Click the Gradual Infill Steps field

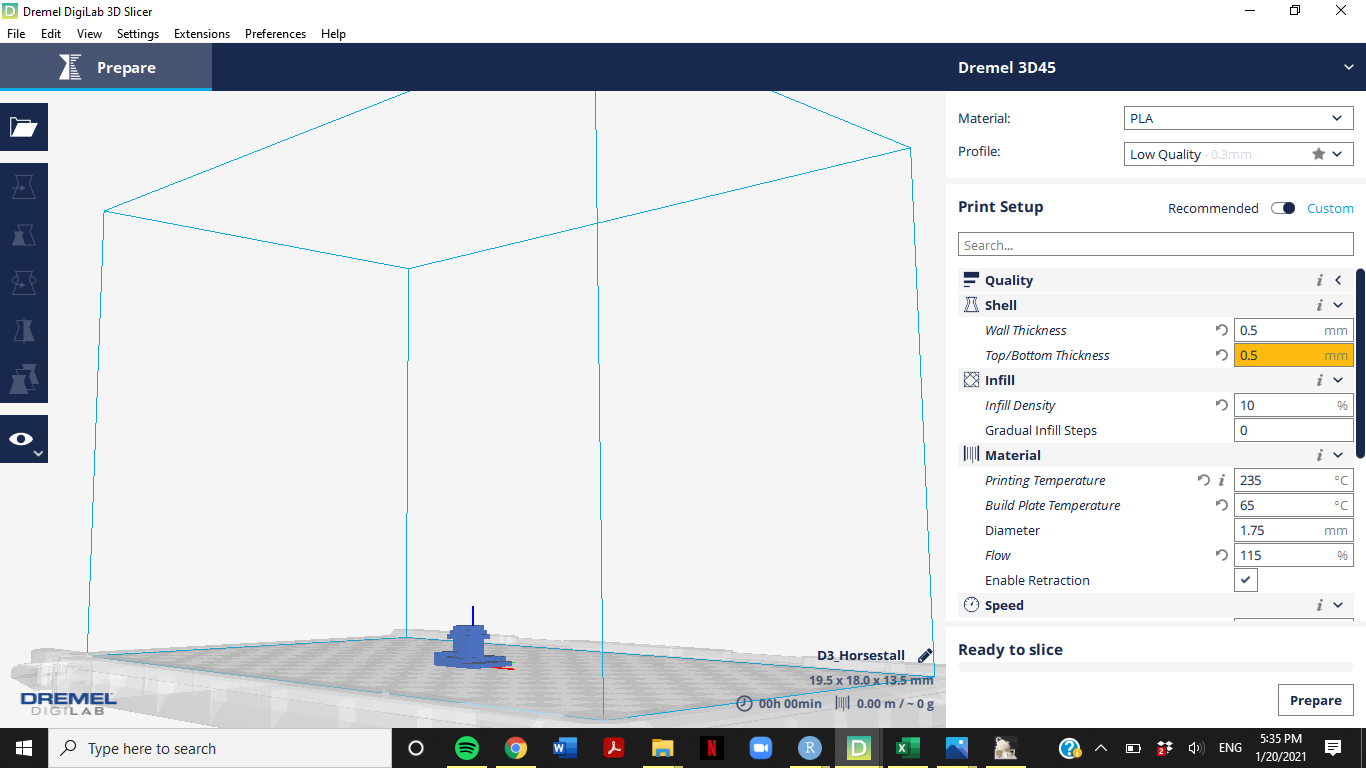(x=1293, y=430)
